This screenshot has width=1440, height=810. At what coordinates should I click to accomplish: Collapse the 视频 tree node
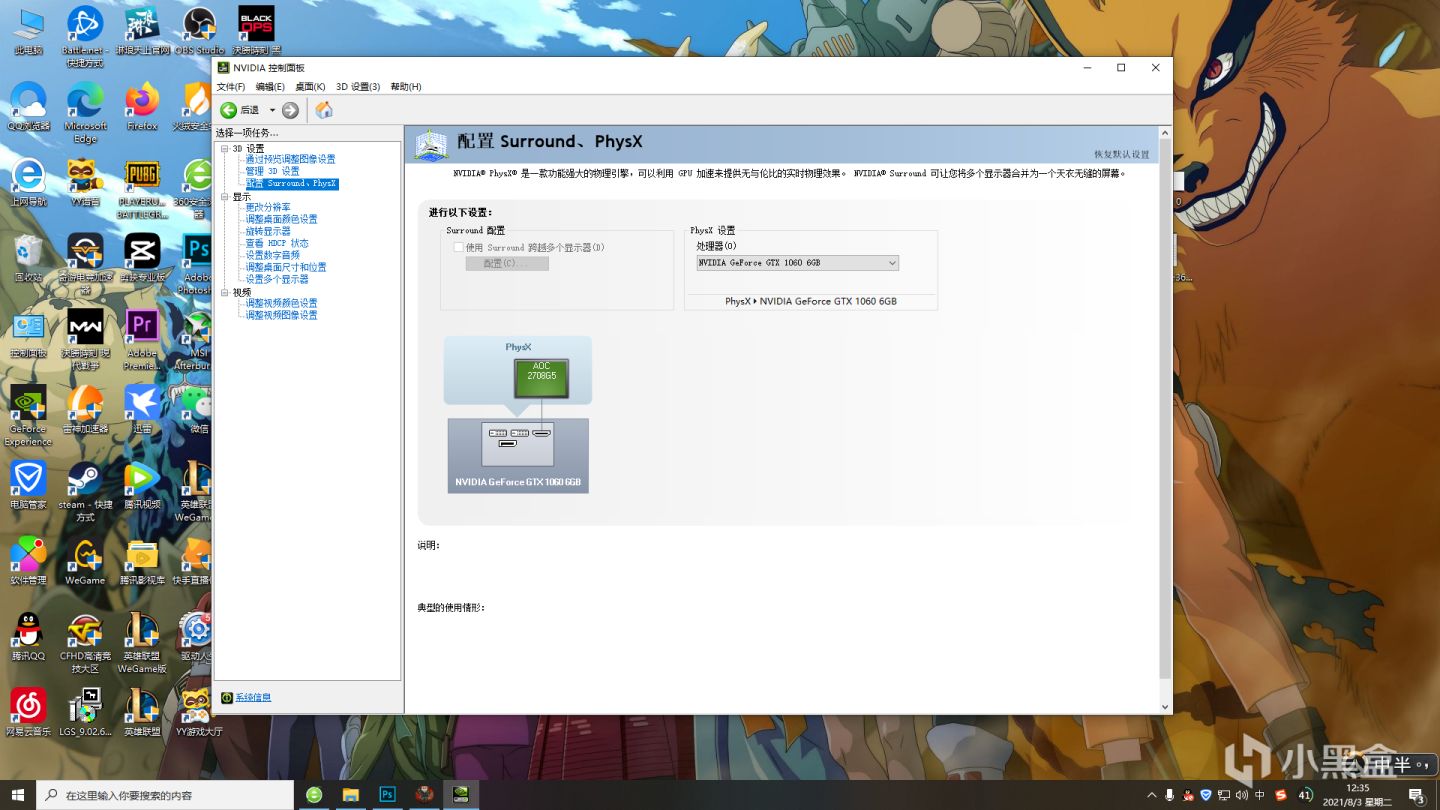pos(225,292)
